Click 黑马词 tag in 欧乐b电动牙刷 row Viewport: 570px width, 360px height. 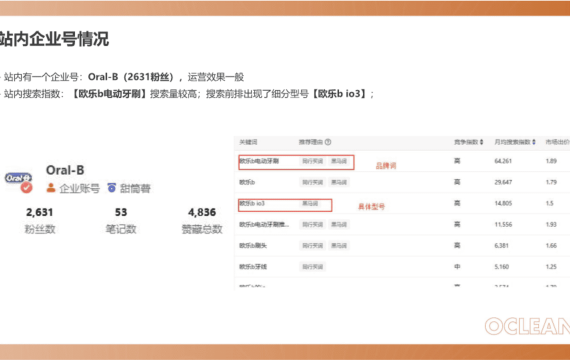coord(338,161)
